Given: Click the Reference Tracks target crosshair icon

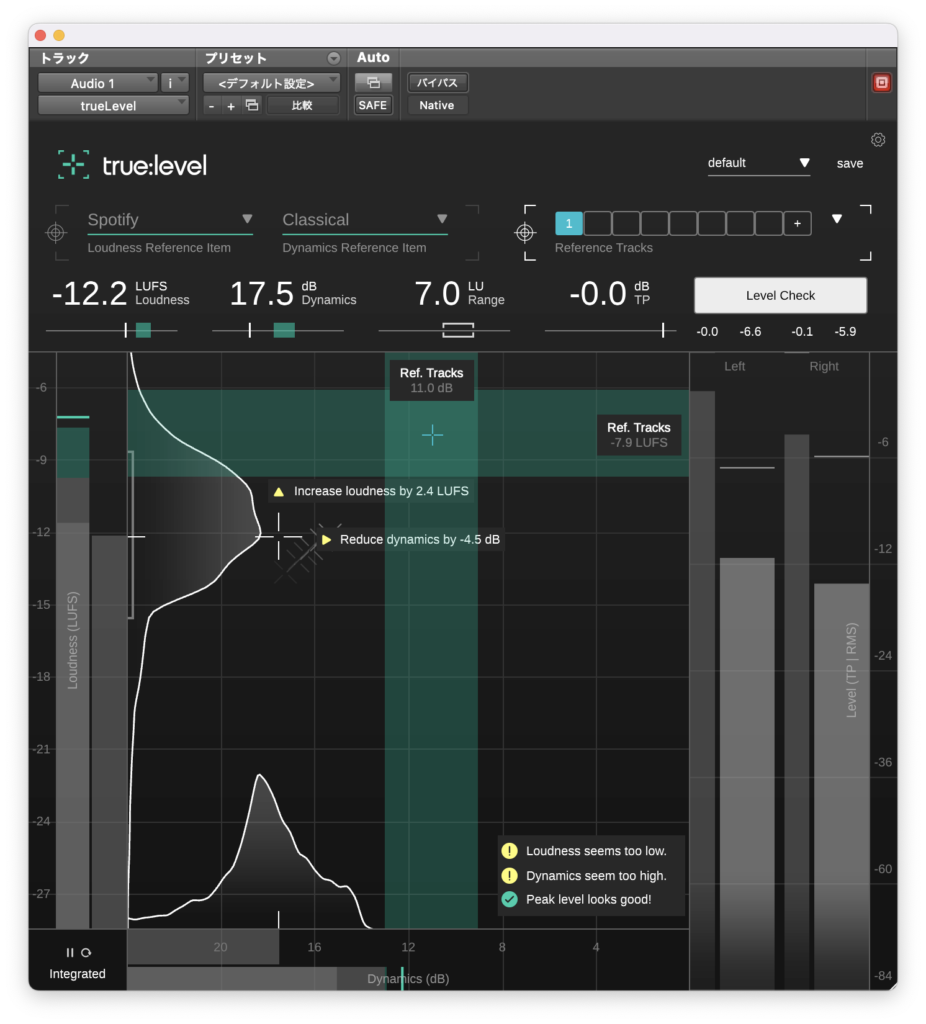Looking at the screenshot, I should point(525,232).
